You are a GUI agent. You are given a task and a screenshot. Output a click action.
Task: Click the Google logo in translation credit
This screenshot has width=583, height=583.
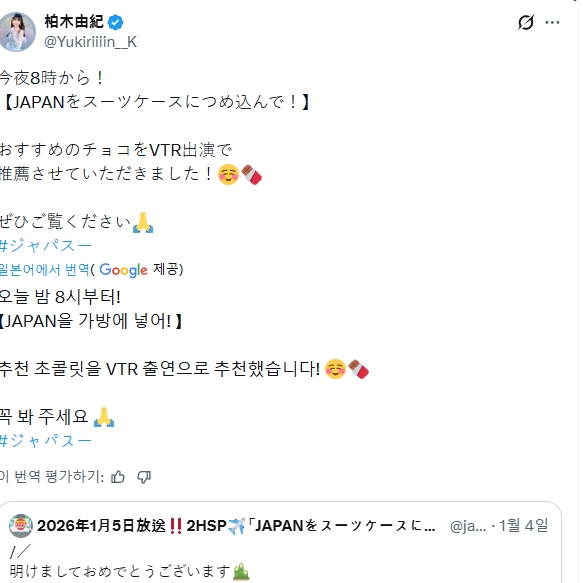123,270
